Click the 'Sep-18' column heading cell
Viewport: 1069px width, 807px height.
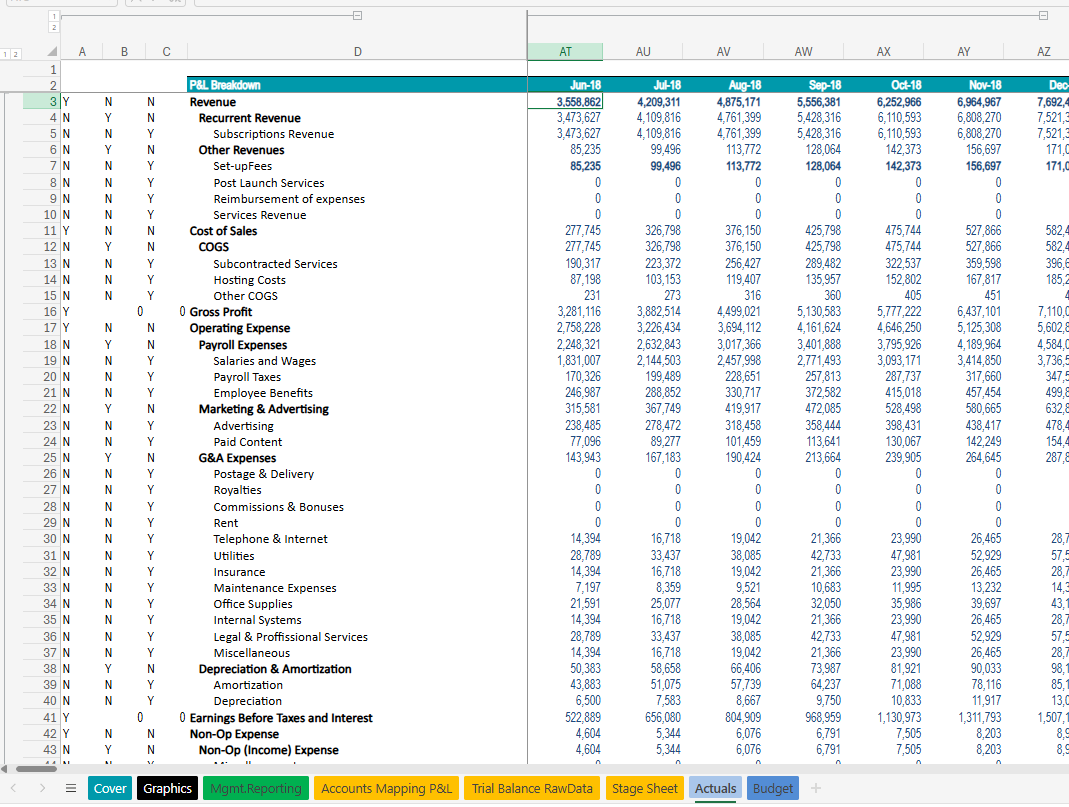[x=804, y=85]
